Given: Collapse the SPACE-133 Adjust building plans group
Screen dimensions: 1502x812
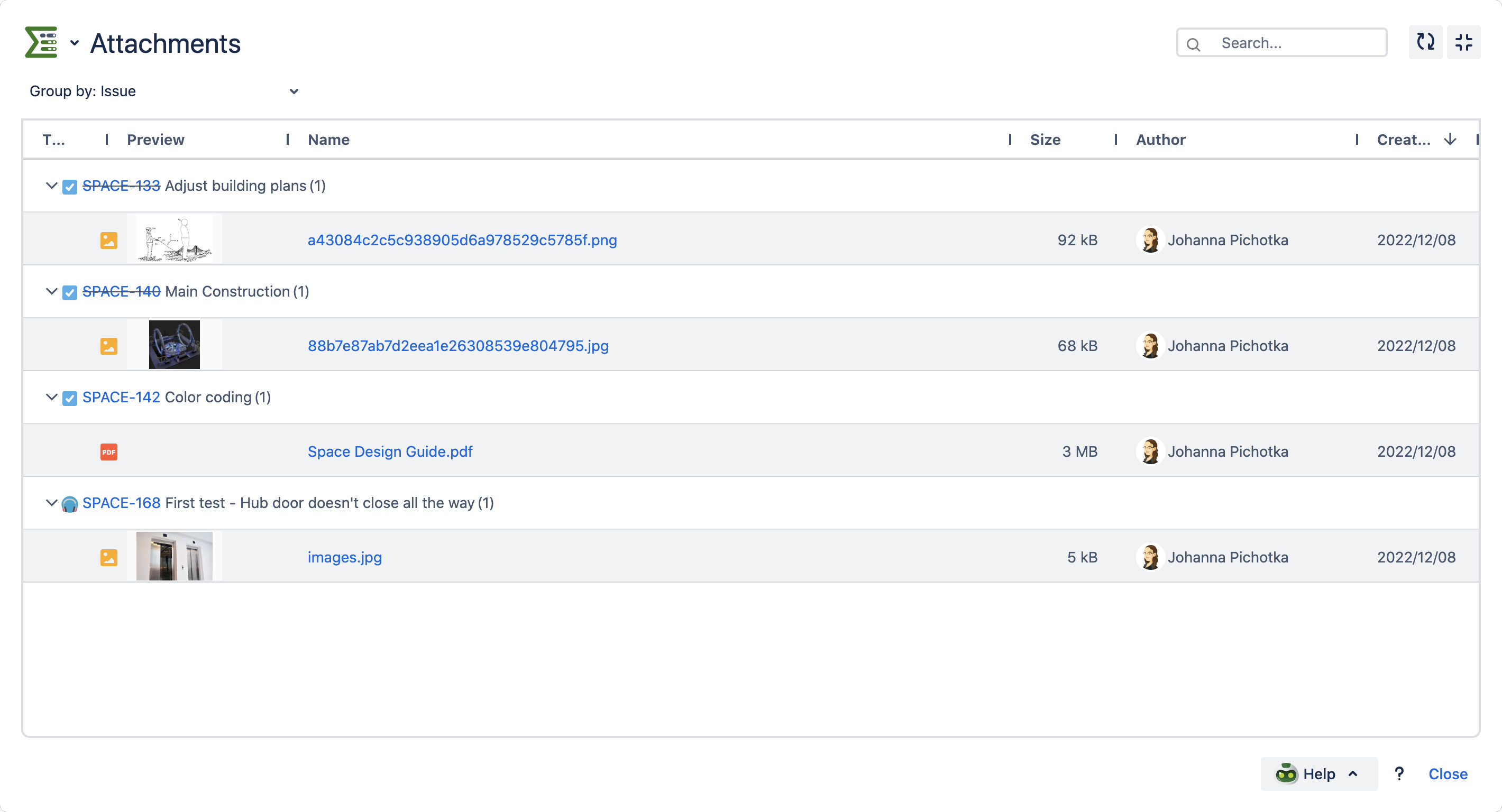Looking at the screenshot, I should [x=51, y=187].
